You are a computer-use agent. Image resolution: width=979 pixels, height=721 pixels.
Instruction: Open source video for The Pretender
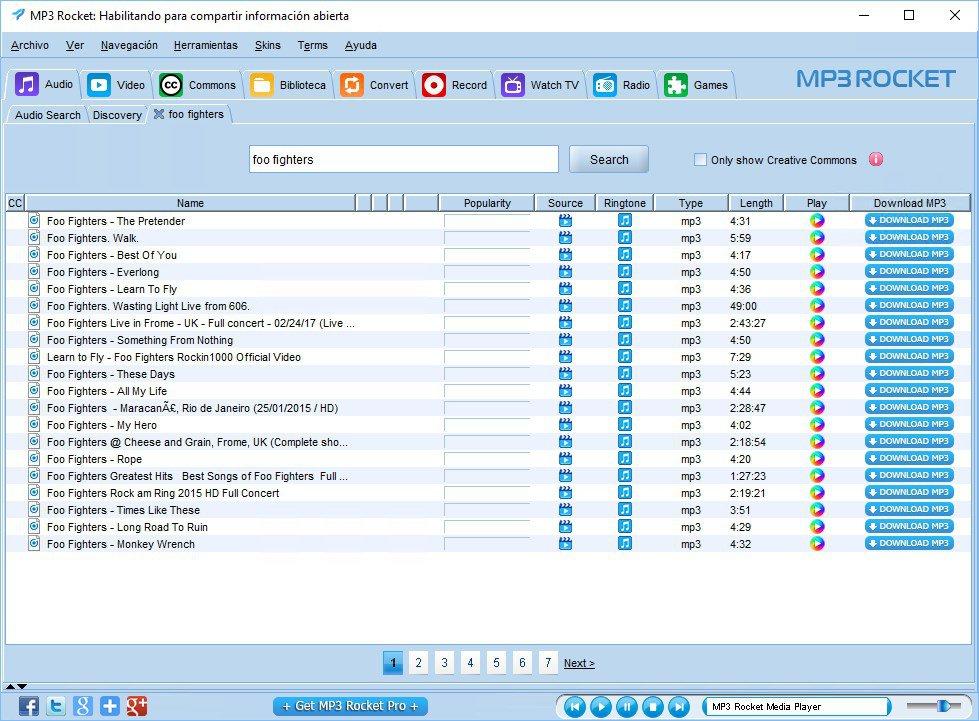coord(565,220)
